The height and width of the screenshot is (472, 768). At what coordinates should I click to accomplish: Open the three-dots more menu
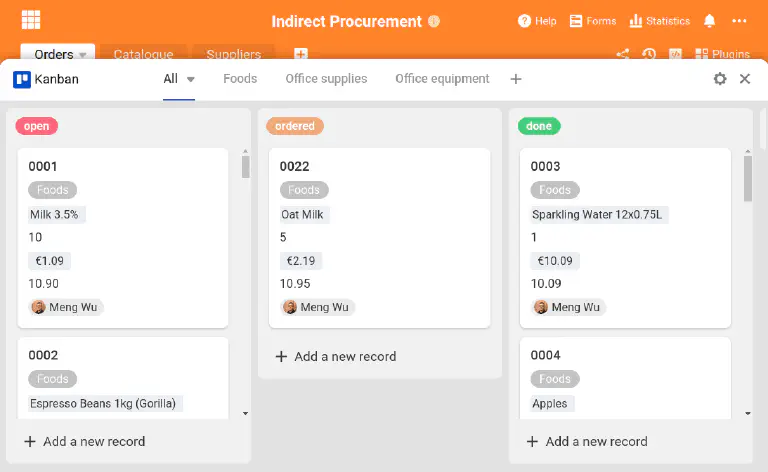[x=739, y=21]
